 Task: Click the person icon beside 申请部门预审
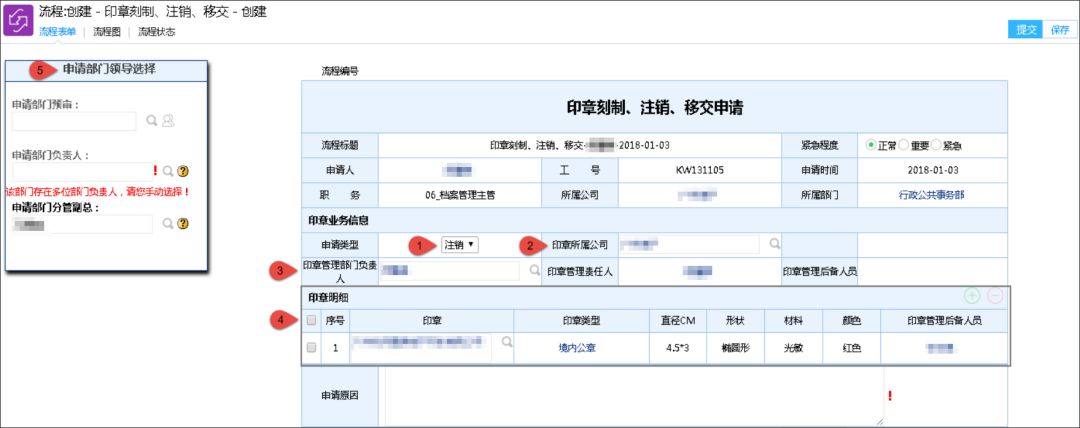(x=168, y=121)
